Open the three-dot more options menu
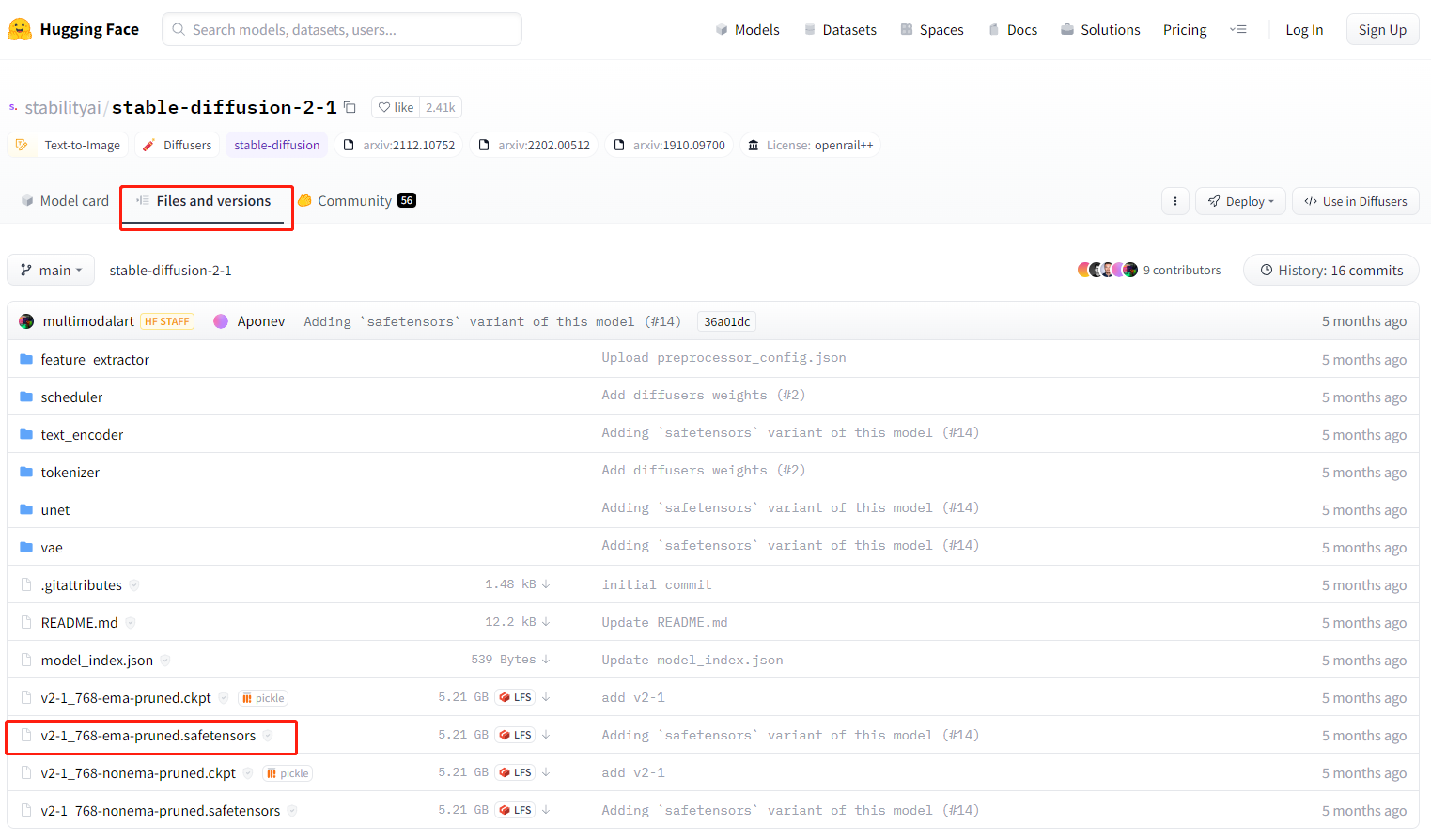Image resolution: width=1431 pixels, height=840 pixels. [1174, 201]
